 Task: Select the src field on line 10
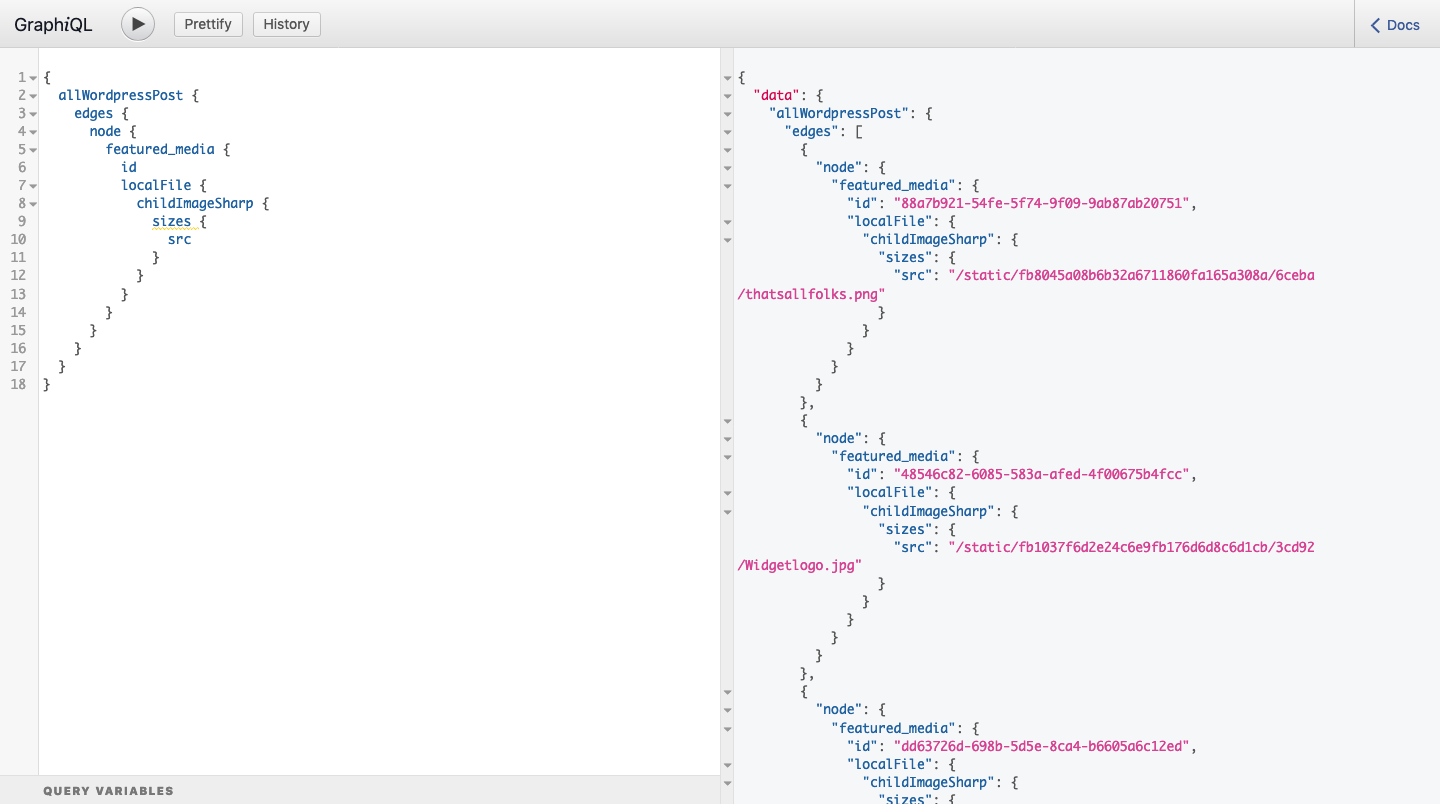(x=178, y=239)
